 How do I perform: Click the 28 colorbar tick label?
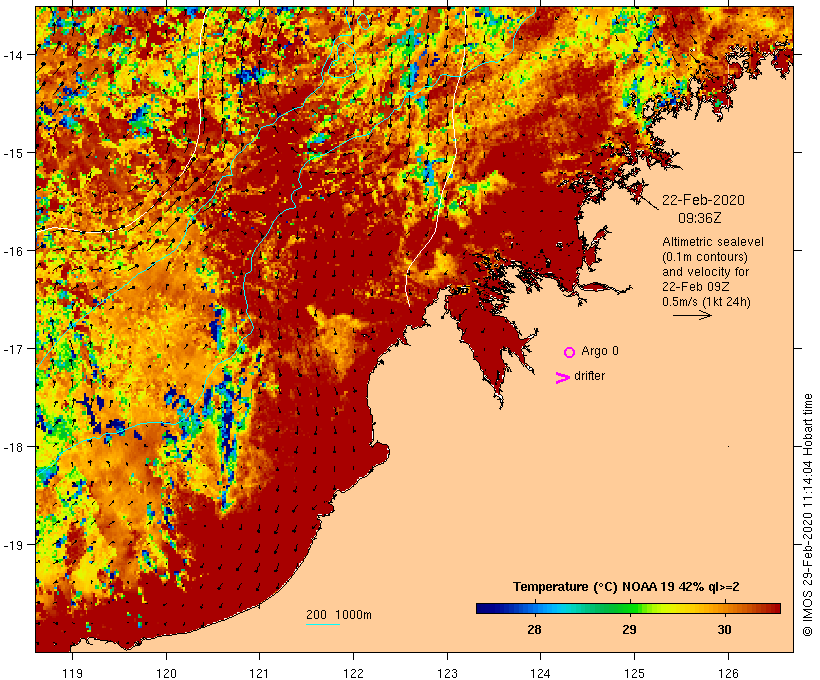[534, 629]
